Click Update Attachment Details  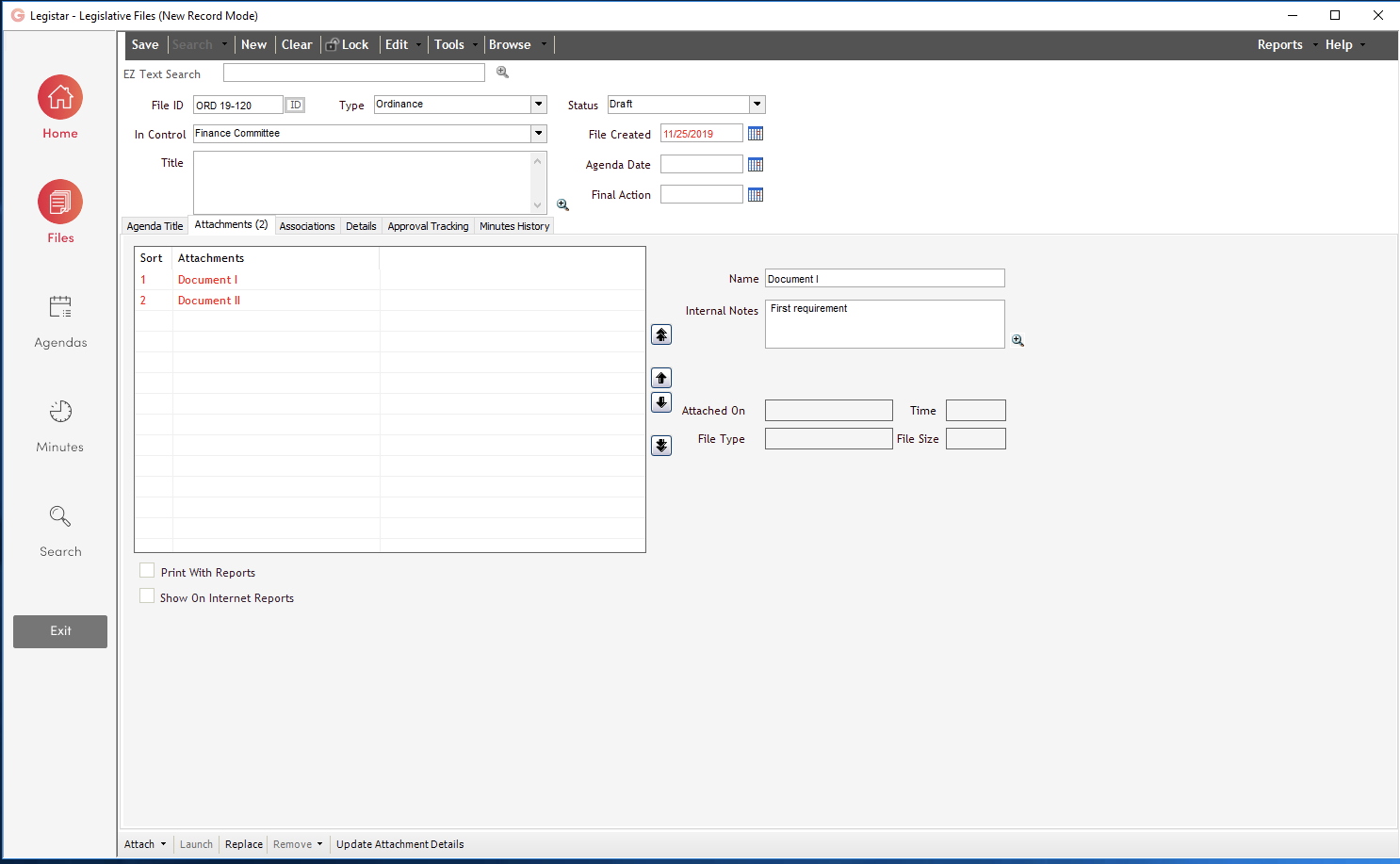point(399,843)
